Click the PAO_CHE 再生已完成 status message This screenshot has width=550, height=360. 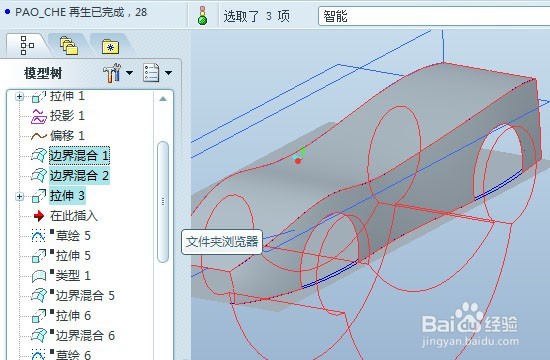(x=81, y=12)
